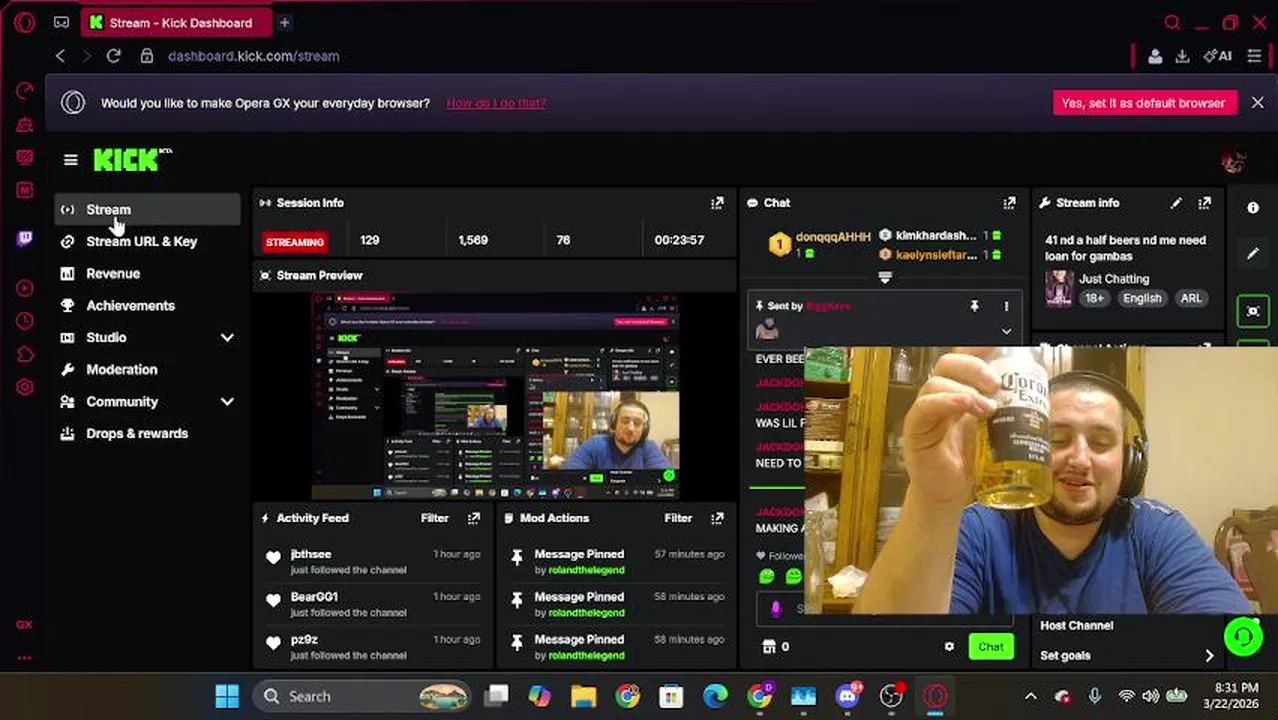Open Windows Start menu
Viewport: 1278px width, 720px height.
point(227,696)
